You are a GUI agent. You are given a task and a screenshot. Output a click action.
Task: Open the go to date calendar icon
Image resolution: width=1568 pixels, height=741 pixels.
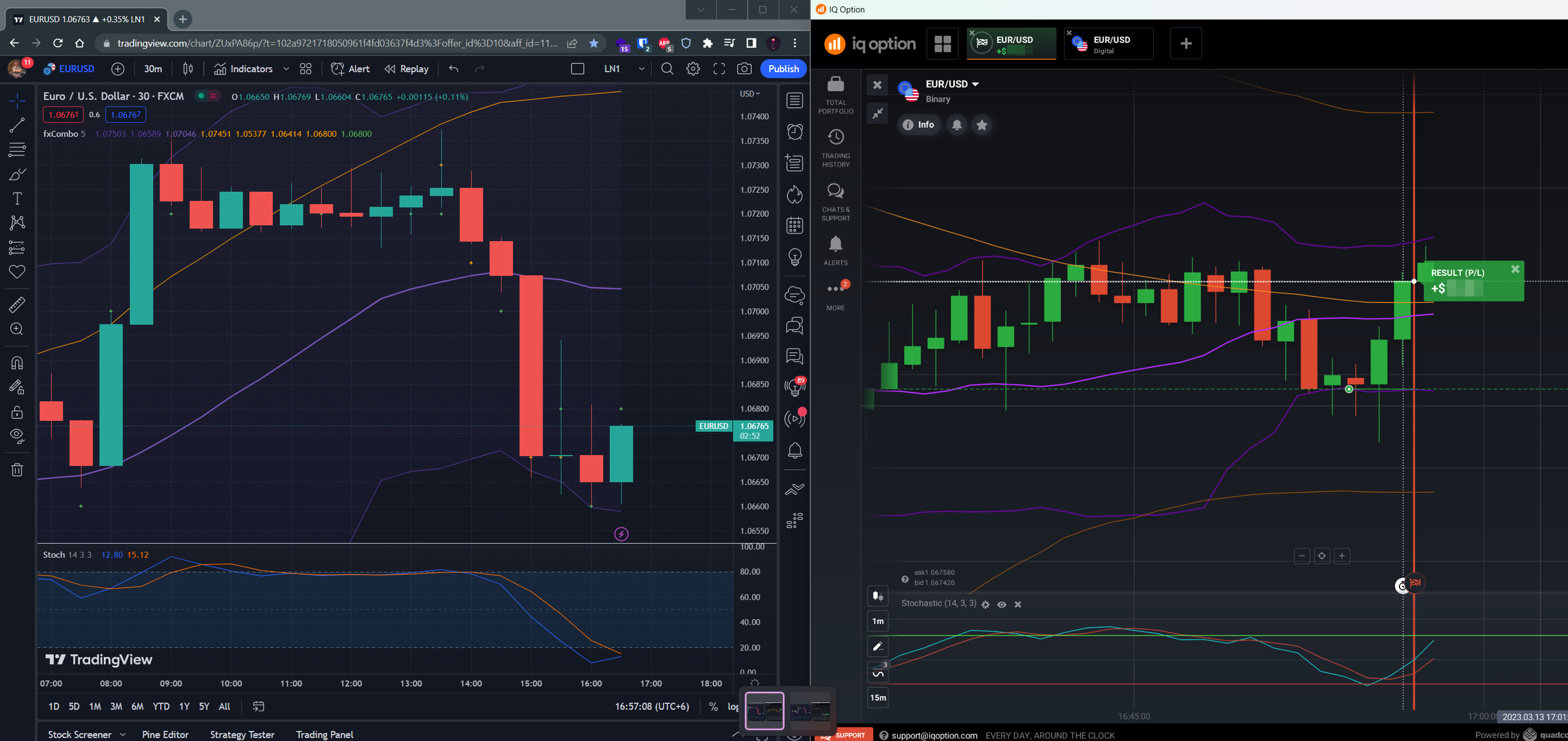point(258,706)
